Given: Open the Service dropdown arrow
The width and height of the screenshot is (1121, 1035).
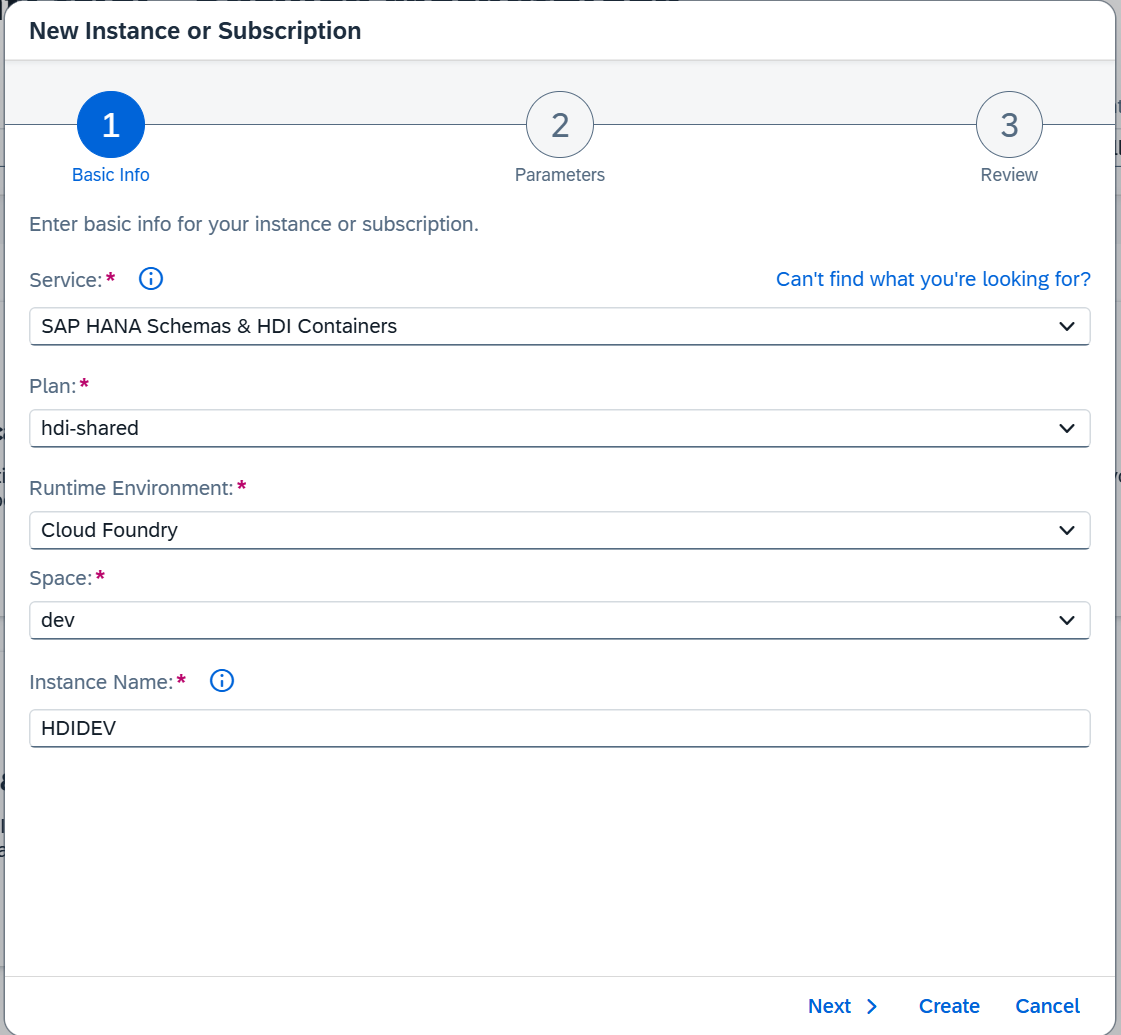Looking at the screenshot, I should [1067, 327].
